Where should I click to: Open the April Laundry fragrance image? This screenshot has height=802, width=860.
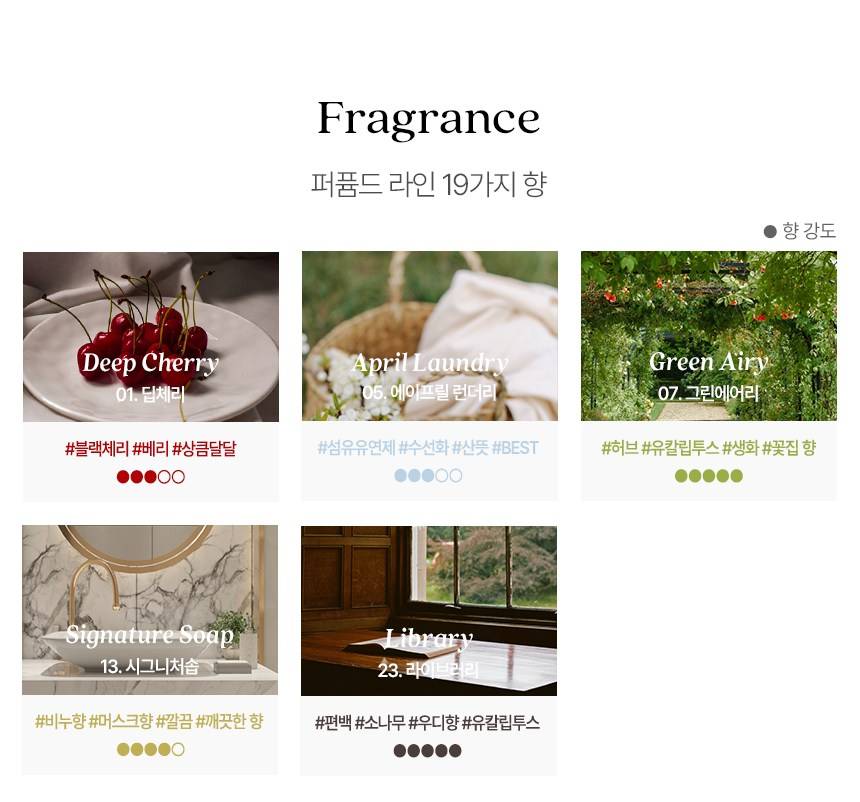click(430, 336)
